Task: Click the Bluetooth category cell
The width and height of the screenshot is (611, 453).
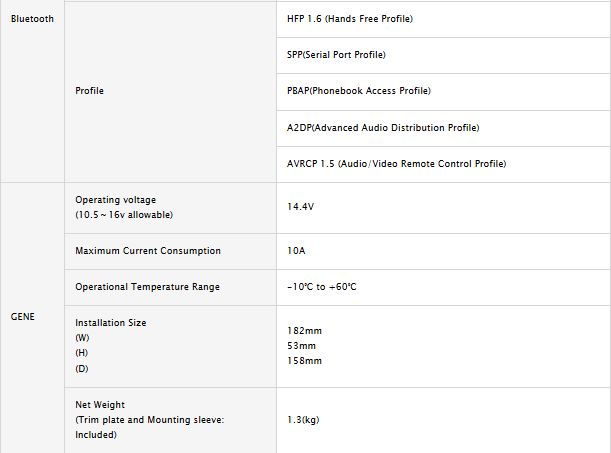Action: pos(32,19)
